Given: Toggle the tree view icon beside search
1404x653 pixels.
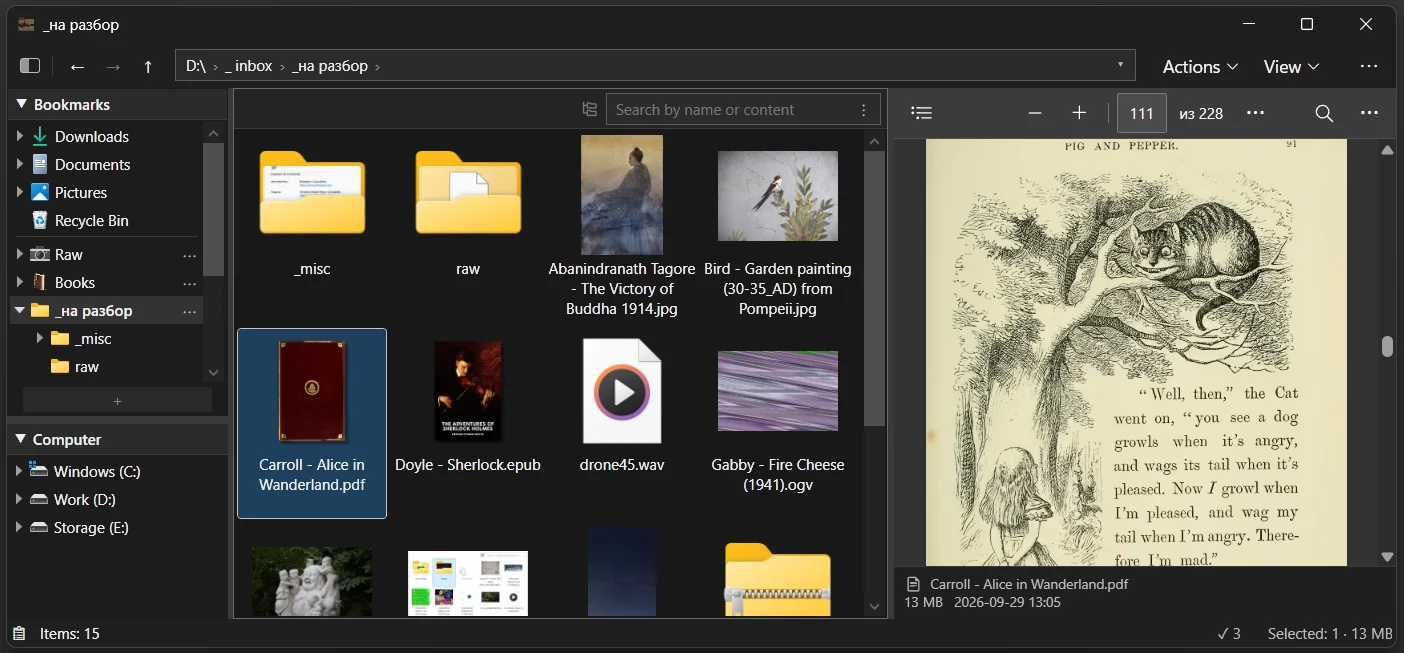Looking at the screenshot, I should pyautogui.click(x=589, y=109).
